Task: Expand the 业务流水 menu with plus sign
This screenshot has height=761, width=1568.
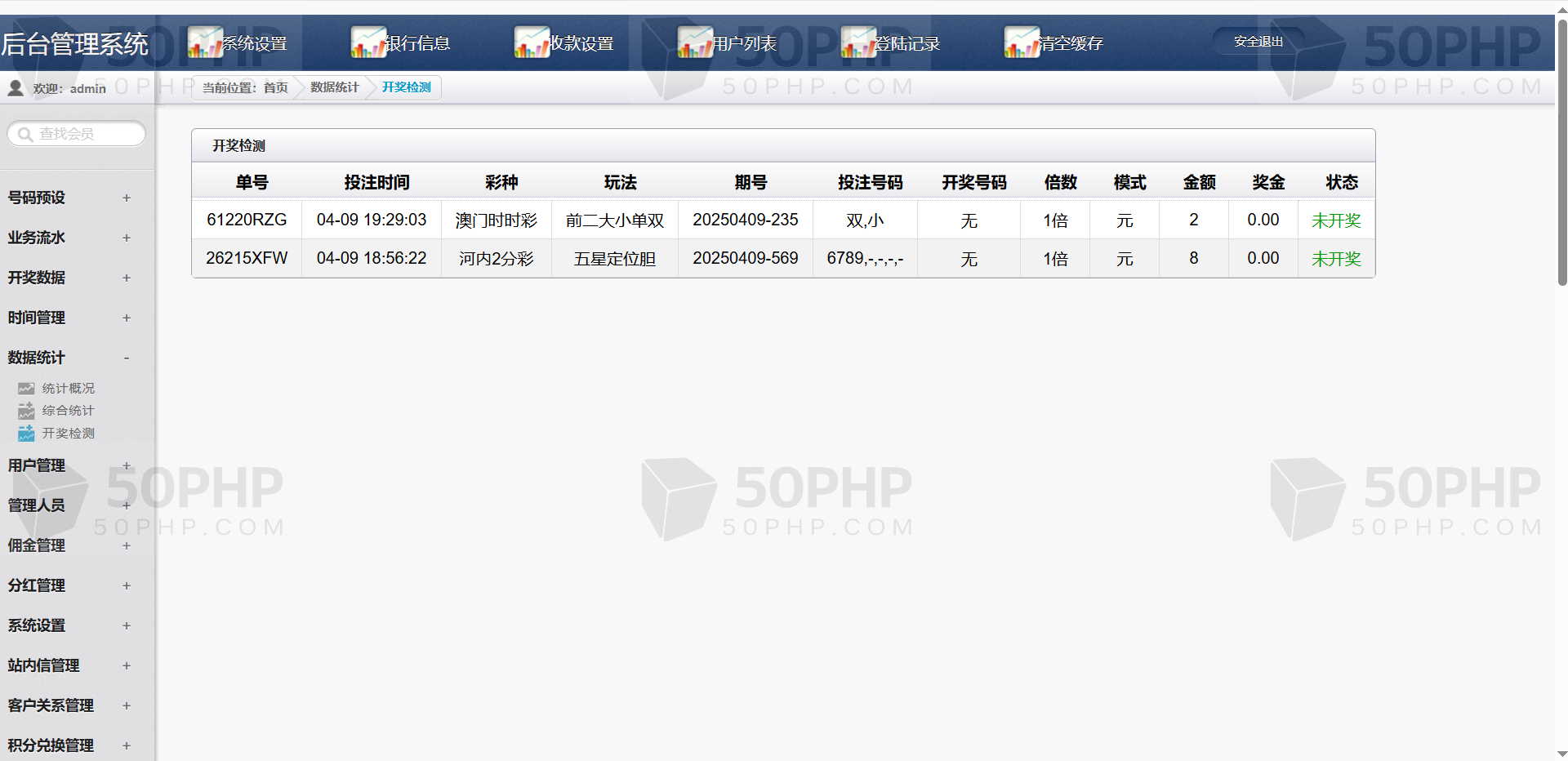Action: point(127,238)
